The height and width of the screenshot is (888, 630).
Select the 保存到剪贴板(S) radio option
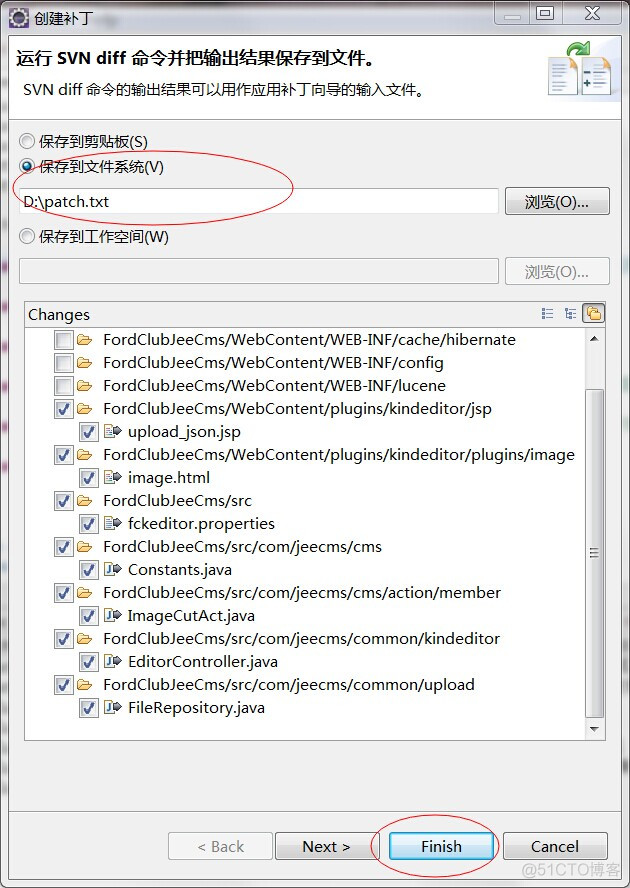pos(27,140)
